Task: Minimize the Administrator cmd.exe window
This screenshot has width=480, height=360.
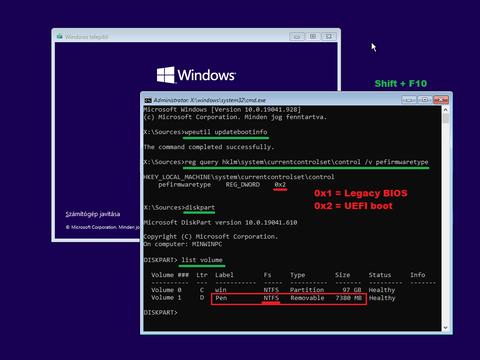Action: coord(409,100)
